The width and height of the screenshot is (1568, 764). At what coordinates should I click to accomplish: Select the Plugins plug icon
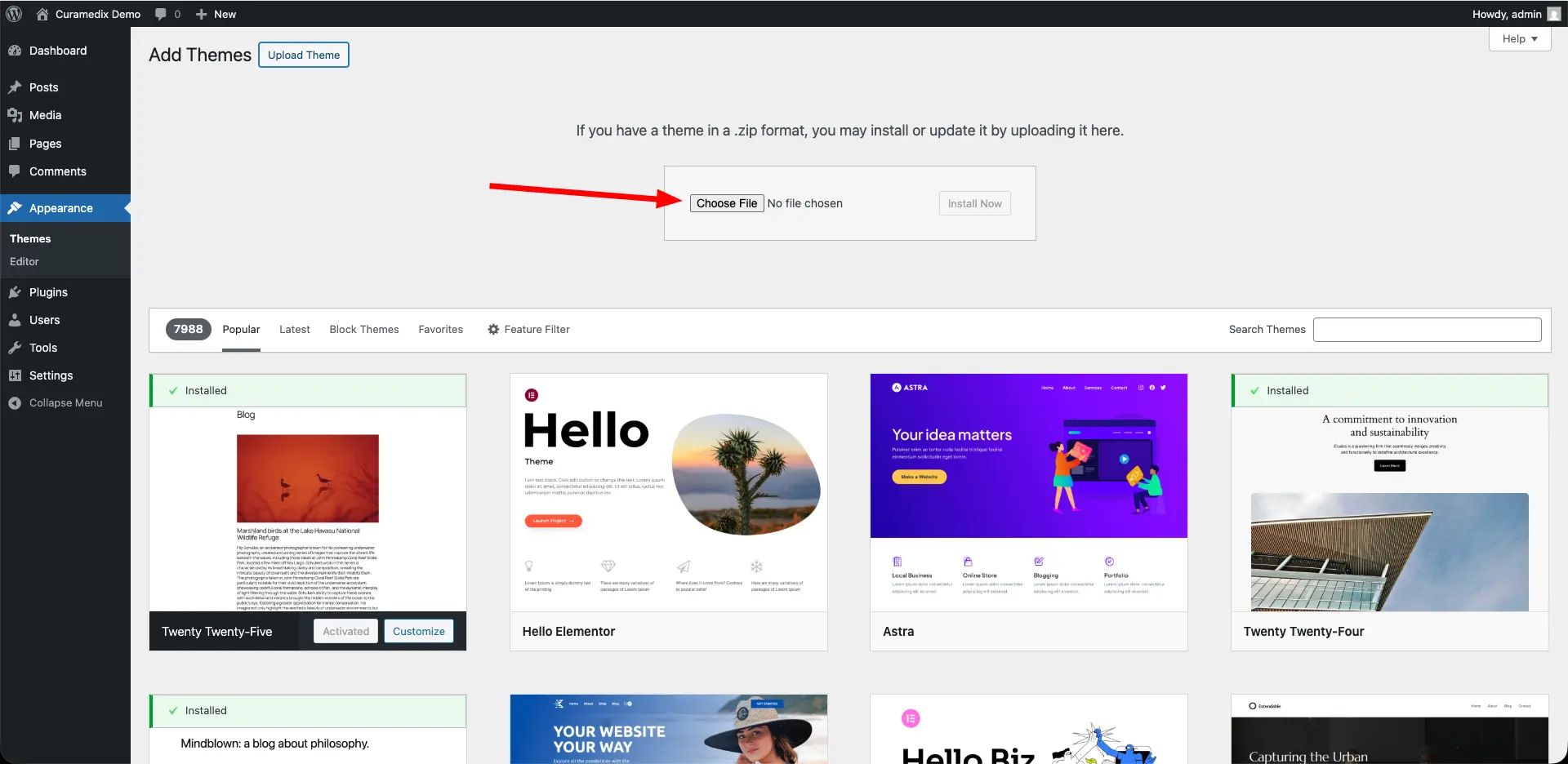pyautogui.click(x=16, y=291)
